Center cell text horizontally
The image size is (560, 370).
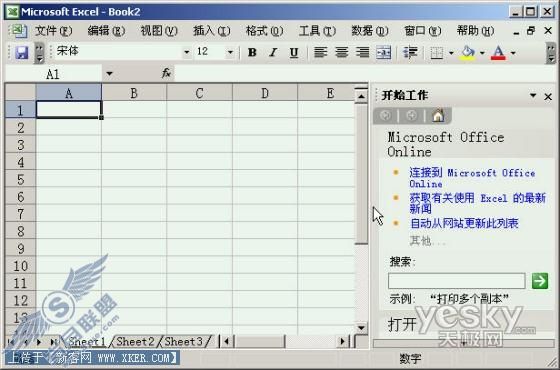(341, 52)
